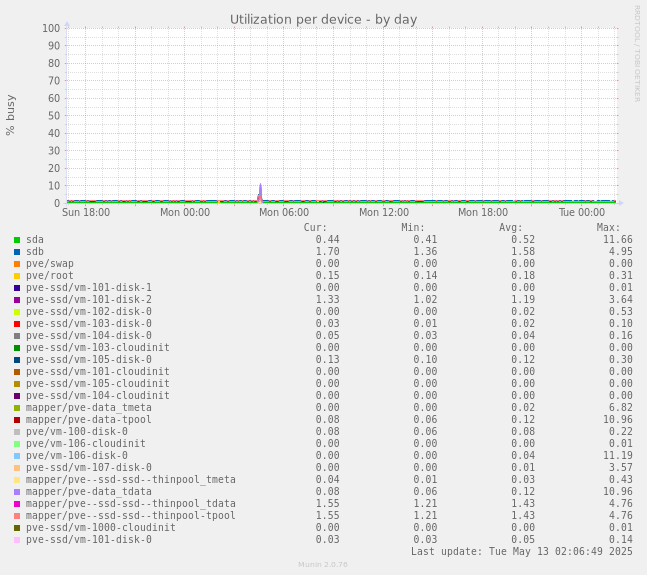Click the Max: column header
Viewport: 647px width, 575px height.
pyautogui.click(x=608, y=228)
